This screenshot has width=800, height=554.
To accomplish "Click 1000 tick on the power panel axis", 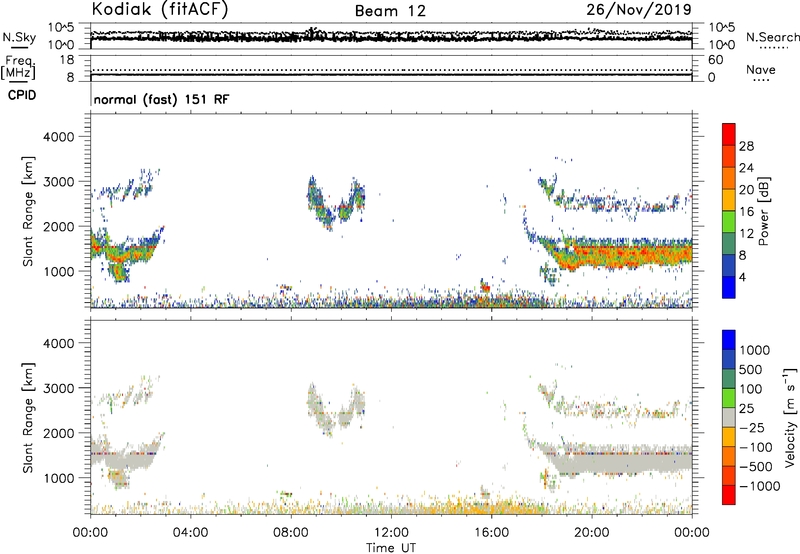I will (x=58, y=271).
